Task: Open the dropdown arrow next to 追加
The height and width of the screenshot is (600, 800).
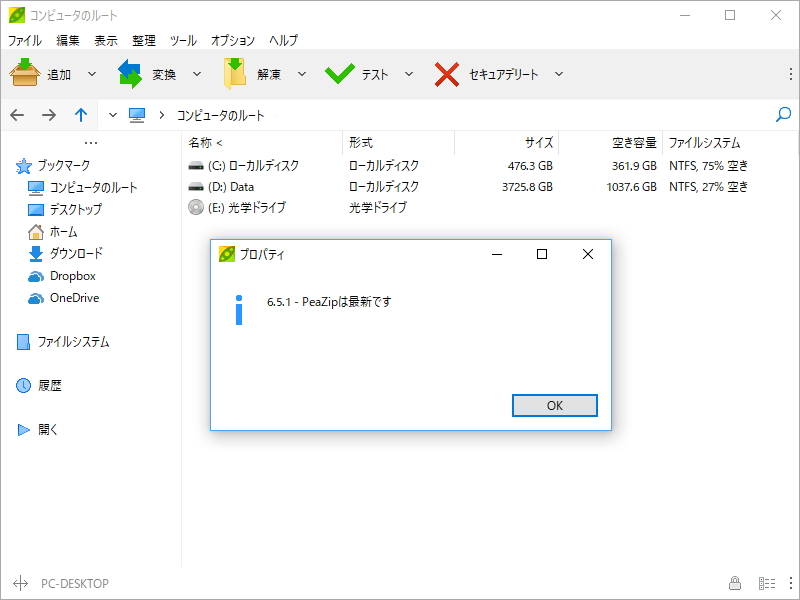Action: point(92,72)
